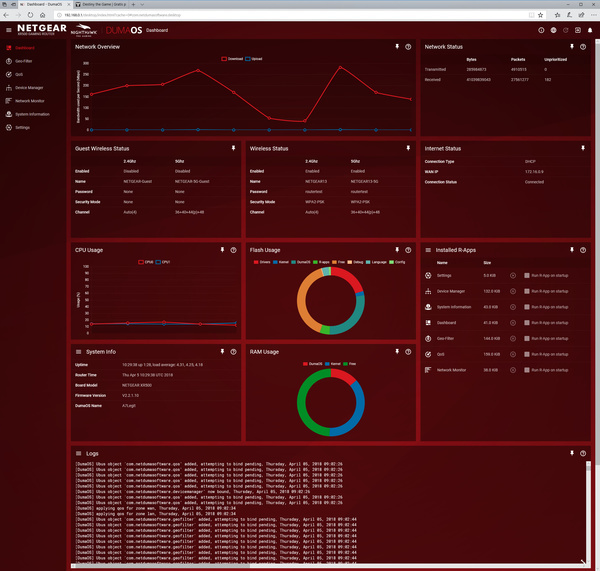Check Run R-App on startup for Device Manager
This screenshot has width=600, height=571.
527,291
